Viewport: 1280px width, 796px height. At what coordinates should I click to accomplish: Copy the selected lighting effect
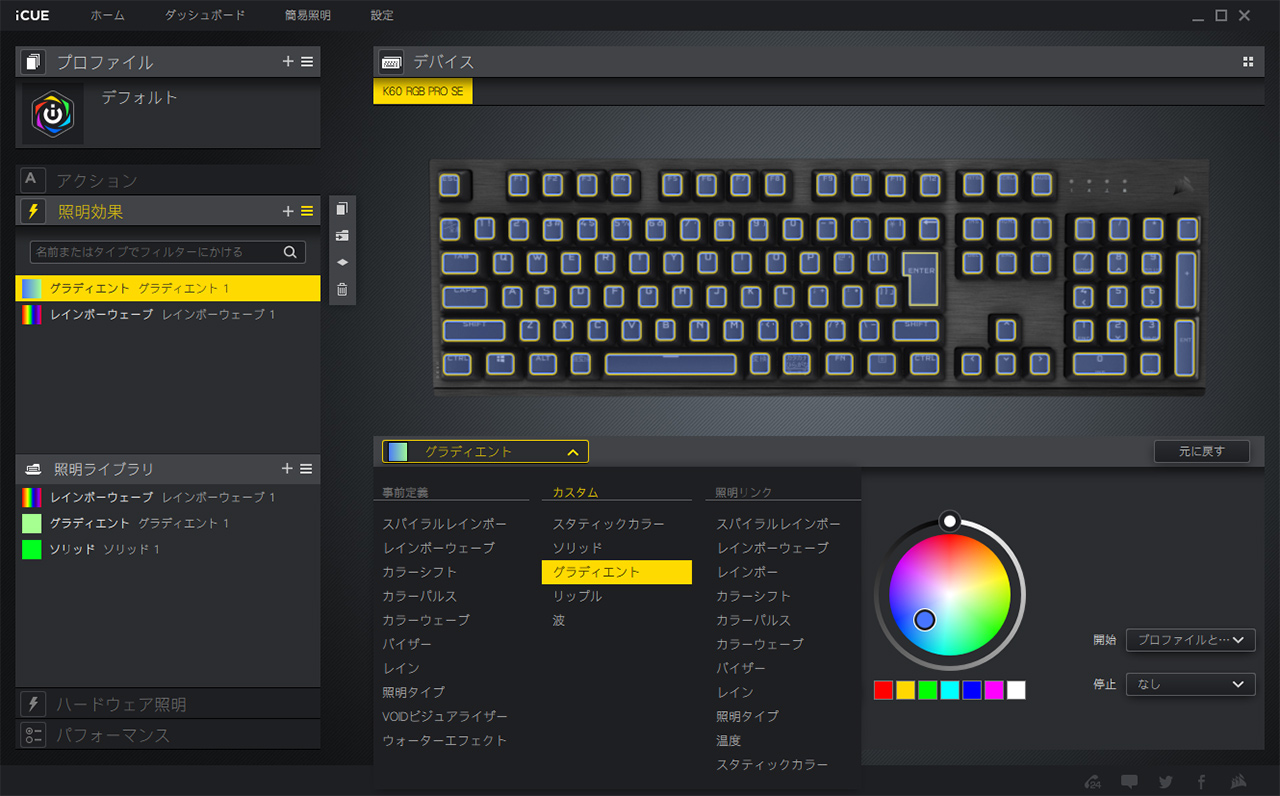[342, 209]
